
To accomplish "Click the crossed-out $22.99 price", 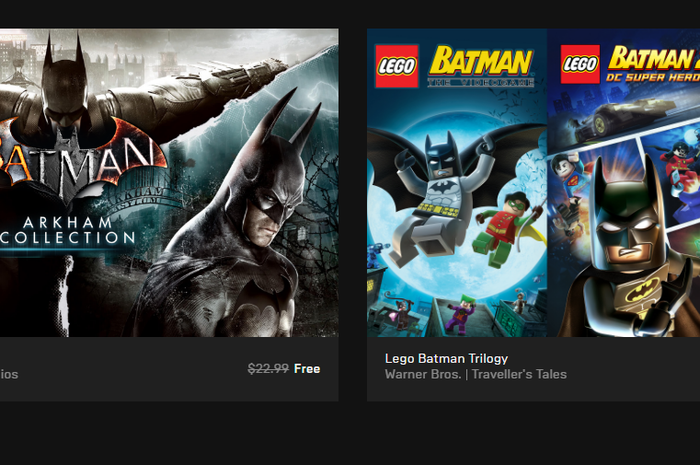I will (x=268, y=369).
